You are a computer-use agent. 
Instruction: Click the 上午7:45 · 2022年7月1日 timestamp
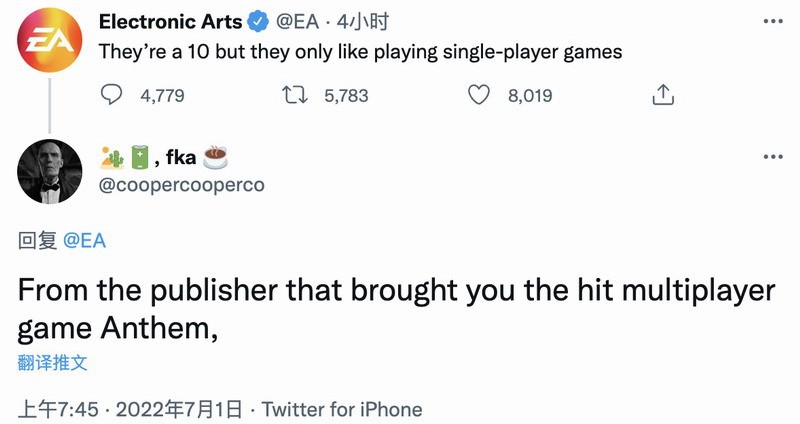pos(131,409)
